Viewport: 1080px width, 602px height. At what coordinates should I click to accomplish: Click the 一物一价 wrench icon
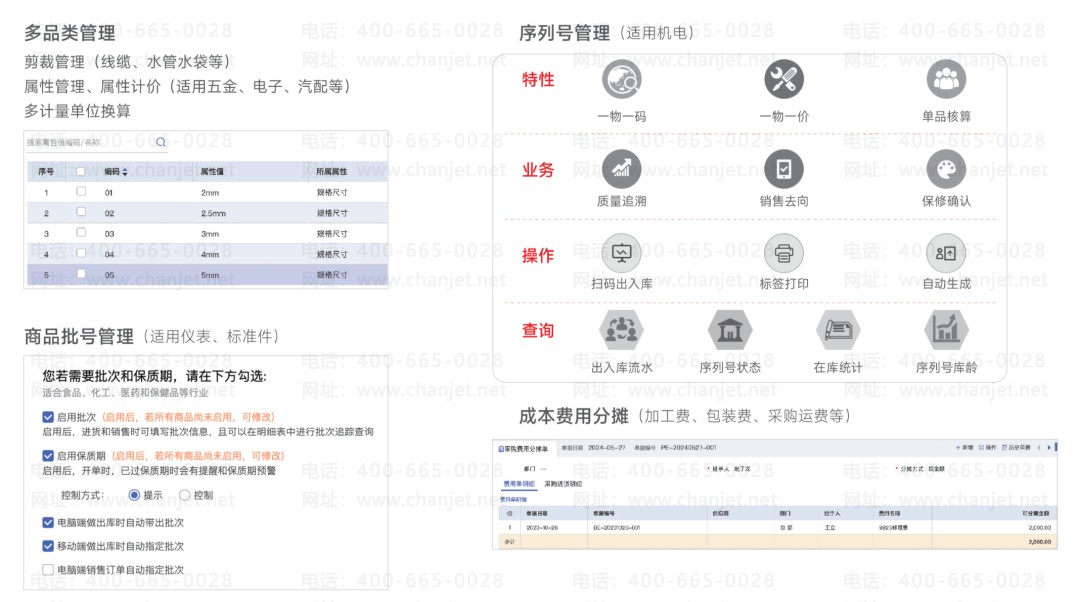pyautogui.click(x=784, y=79)
